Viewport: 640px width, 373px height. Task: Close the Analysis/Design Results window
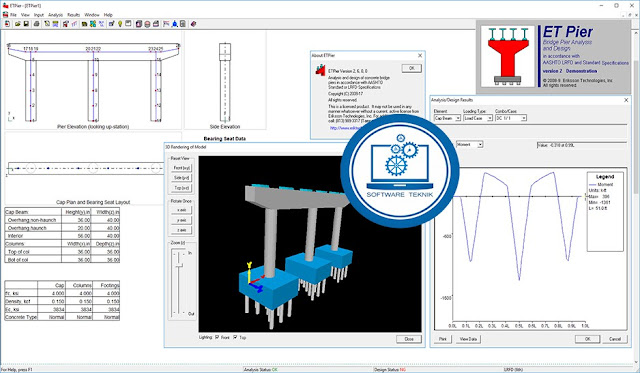coord(626,100)
